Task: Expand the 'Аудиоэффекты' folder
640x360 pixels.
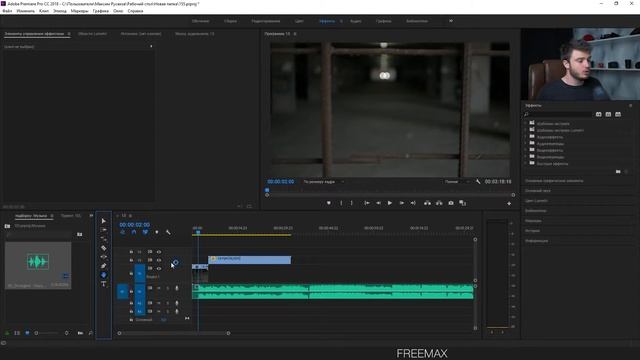Action: (526, 137)
